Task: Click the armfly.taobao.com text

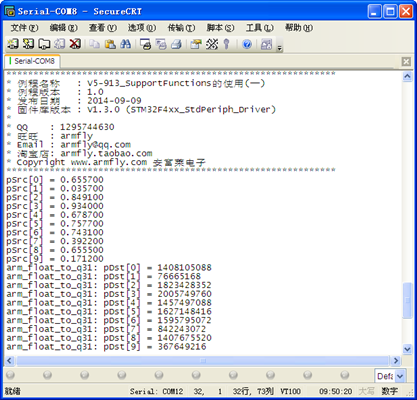Action: tap(106, 153)
